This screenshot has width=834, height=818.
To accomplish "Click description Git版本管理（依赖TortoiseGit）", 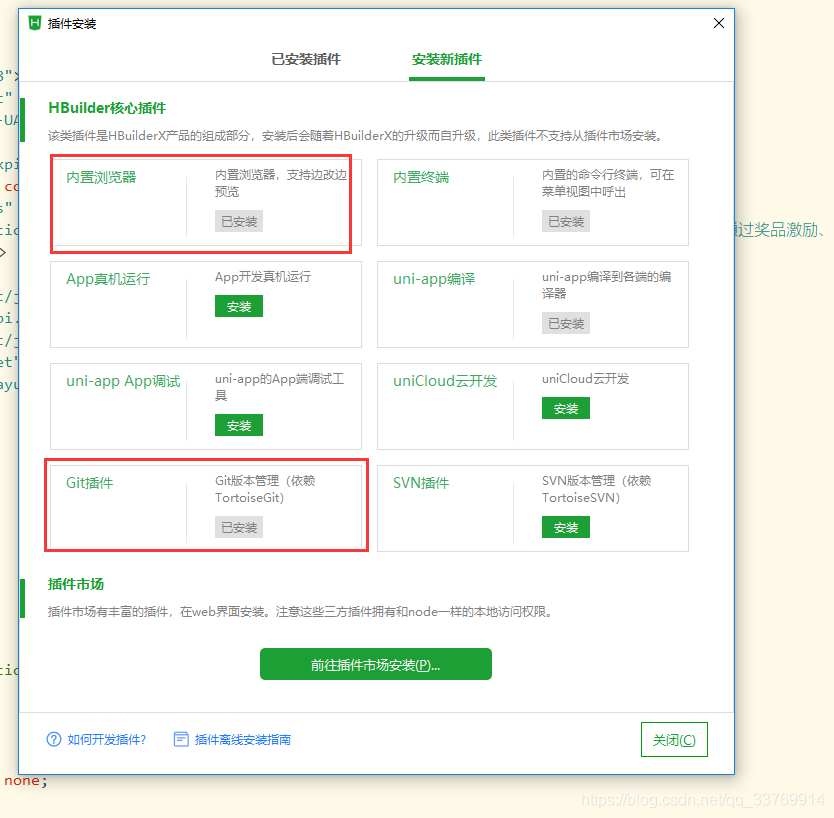I will (x=265, y=489).
